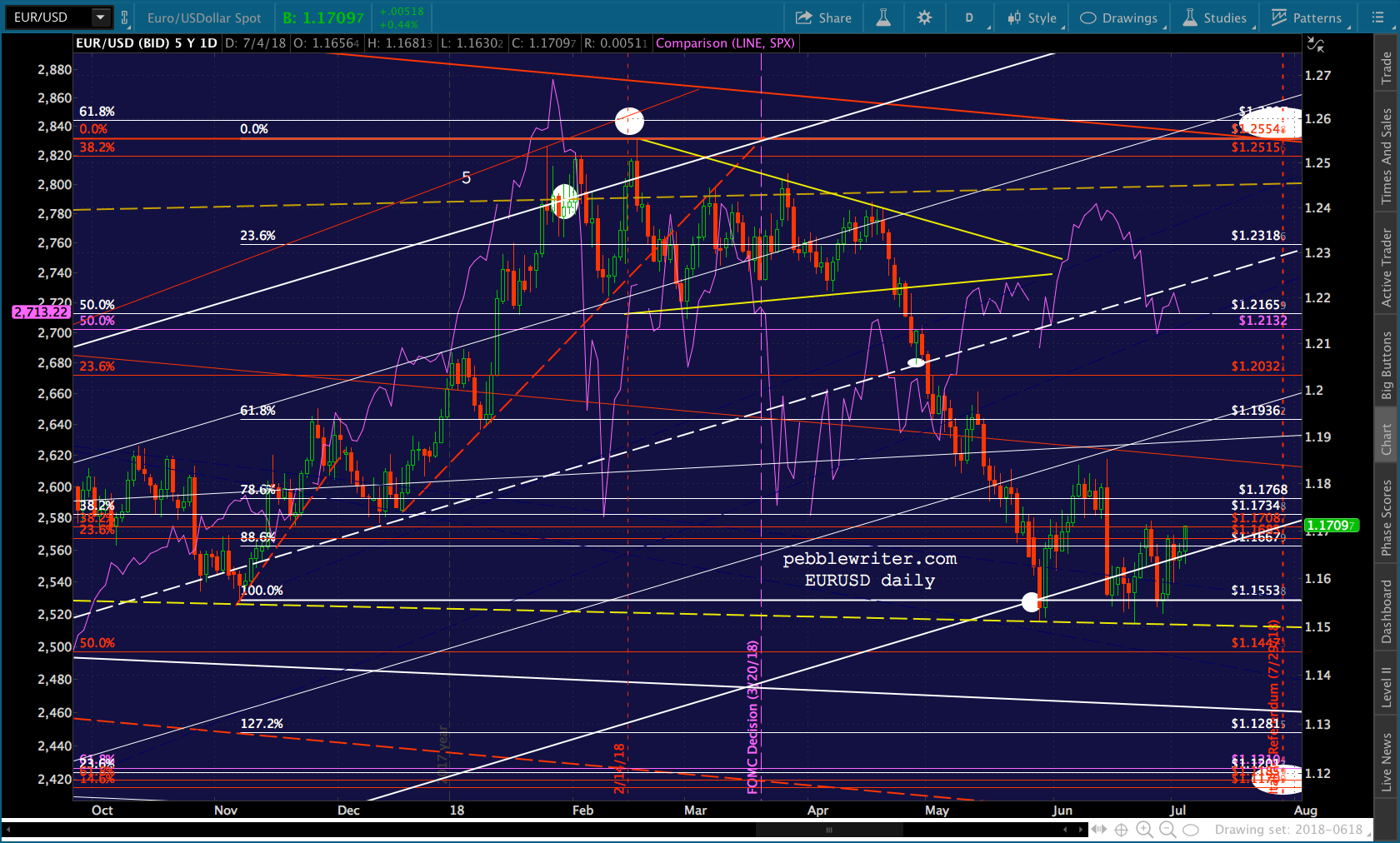Switch to the Trade side tab

(1387, 67)
